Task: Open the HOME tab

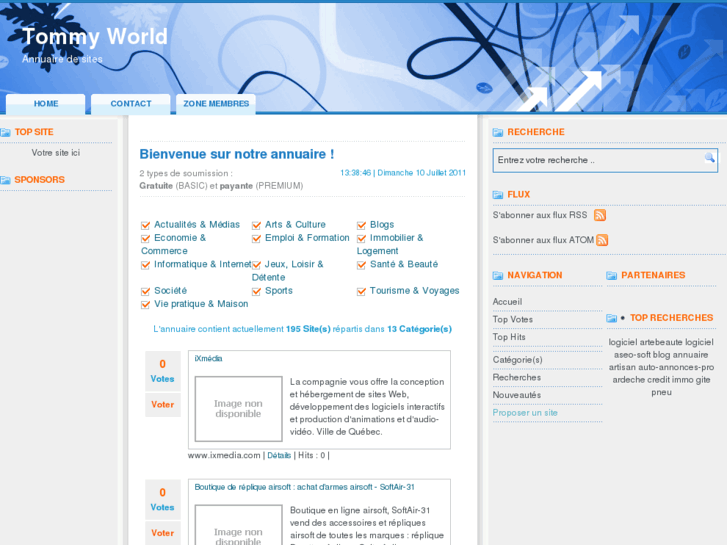Action: [x=45, y=104]
